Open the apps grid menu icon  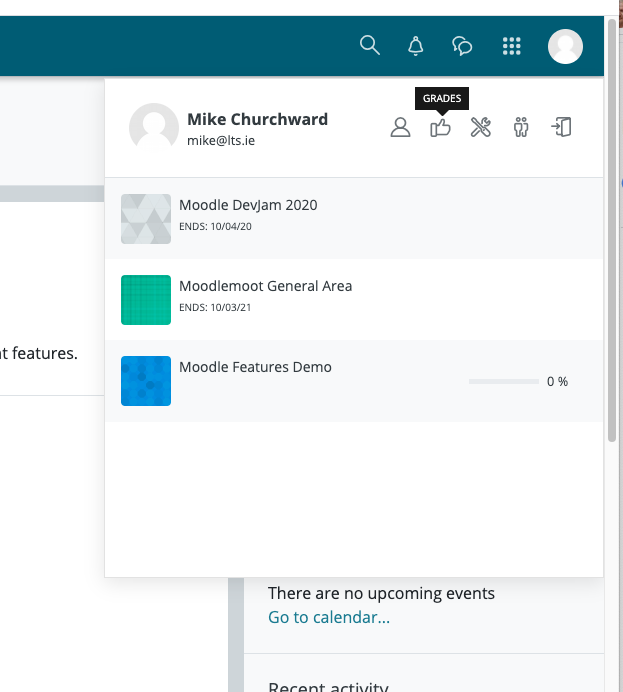511,46
